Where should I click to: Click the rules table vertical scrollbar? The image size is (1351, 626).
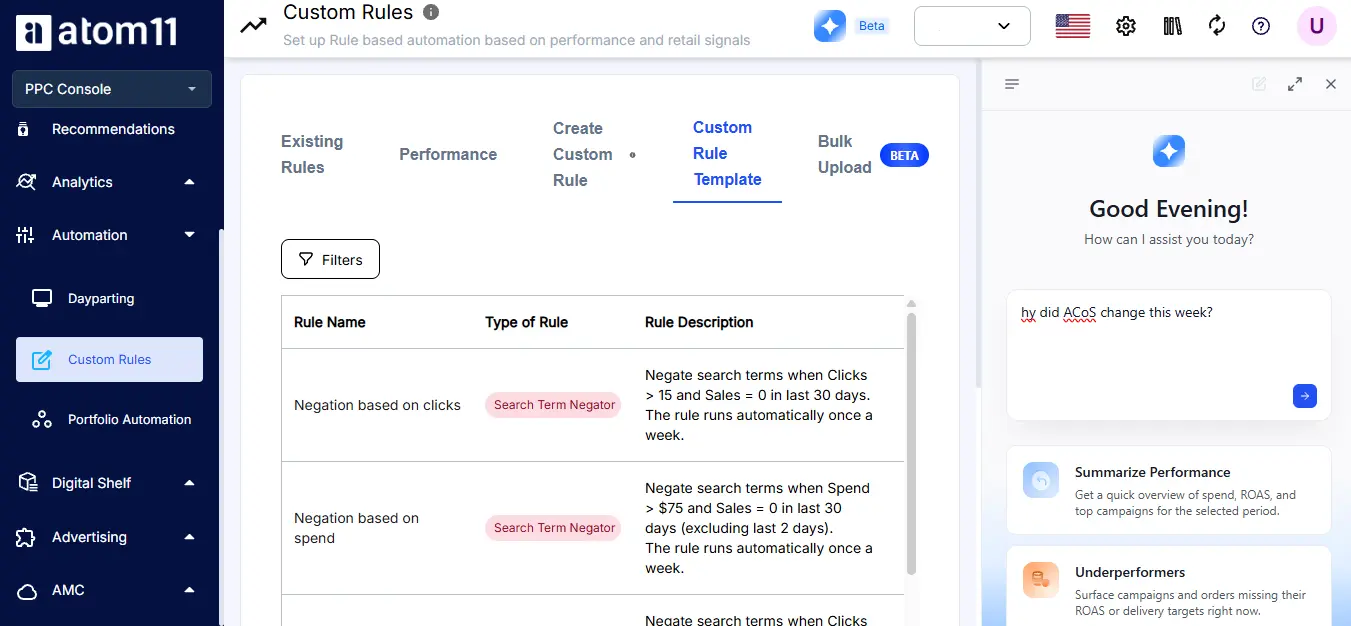tap(911, 443)
